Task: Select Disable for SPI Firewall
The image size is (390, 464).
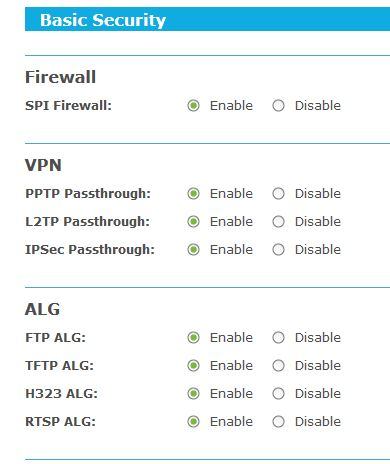Action: (278, 106)
